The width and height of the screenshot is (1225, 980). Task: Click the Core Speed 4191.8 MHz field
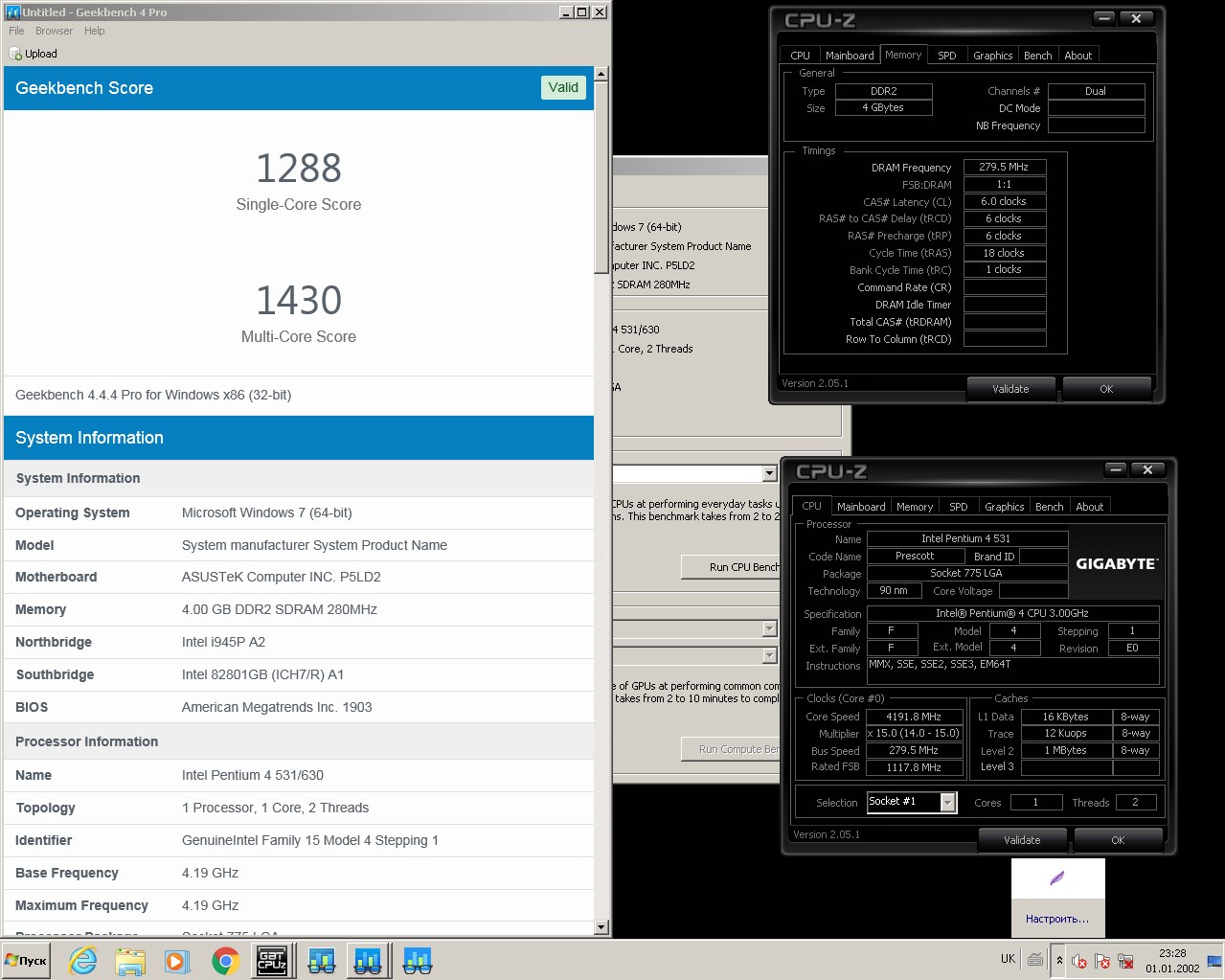[x=914, y=717]
